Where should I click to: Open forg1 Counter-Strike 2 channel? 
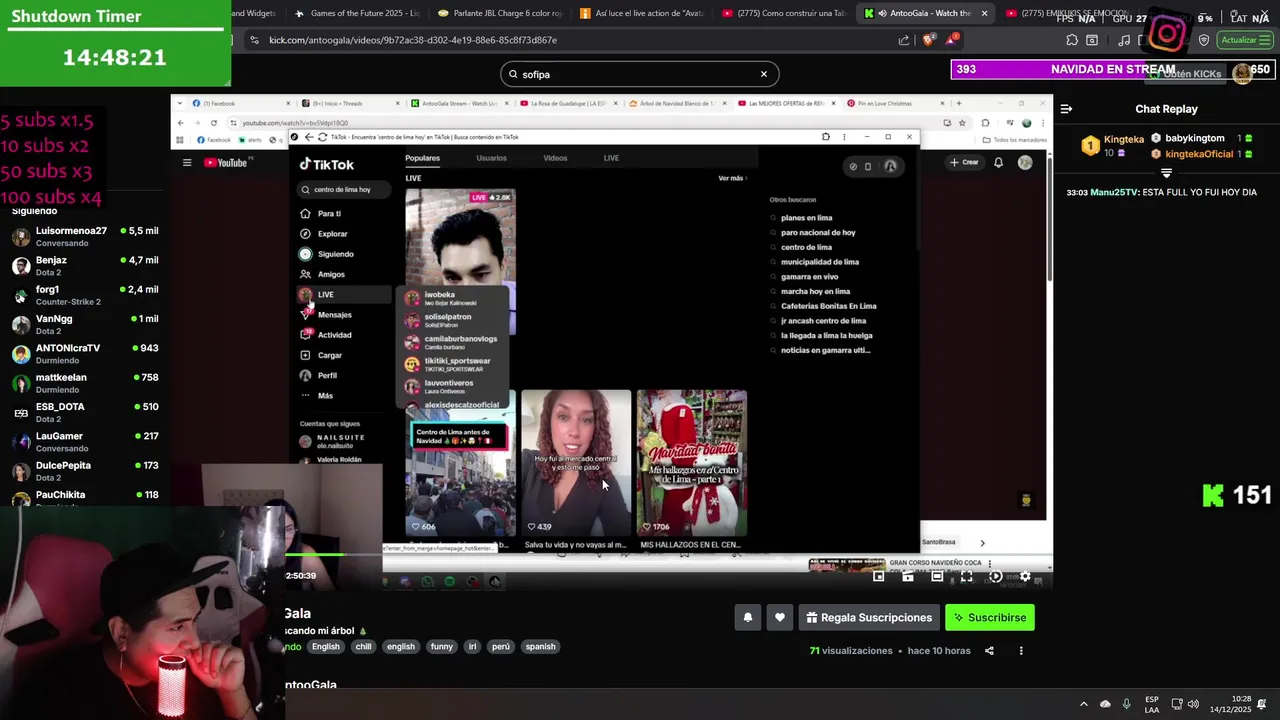click(85, 295)
